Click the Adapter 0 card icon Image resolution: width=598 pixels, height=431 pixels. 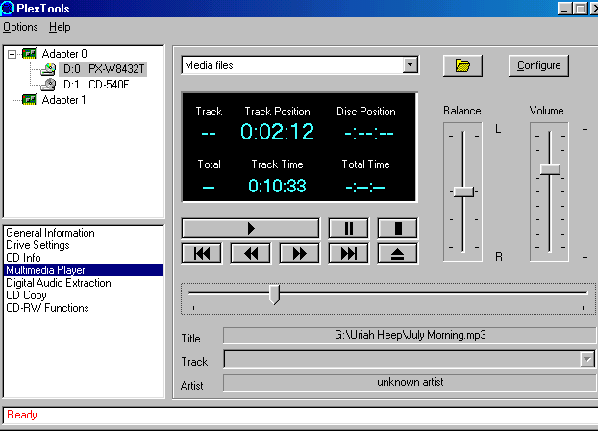(29, 54)
